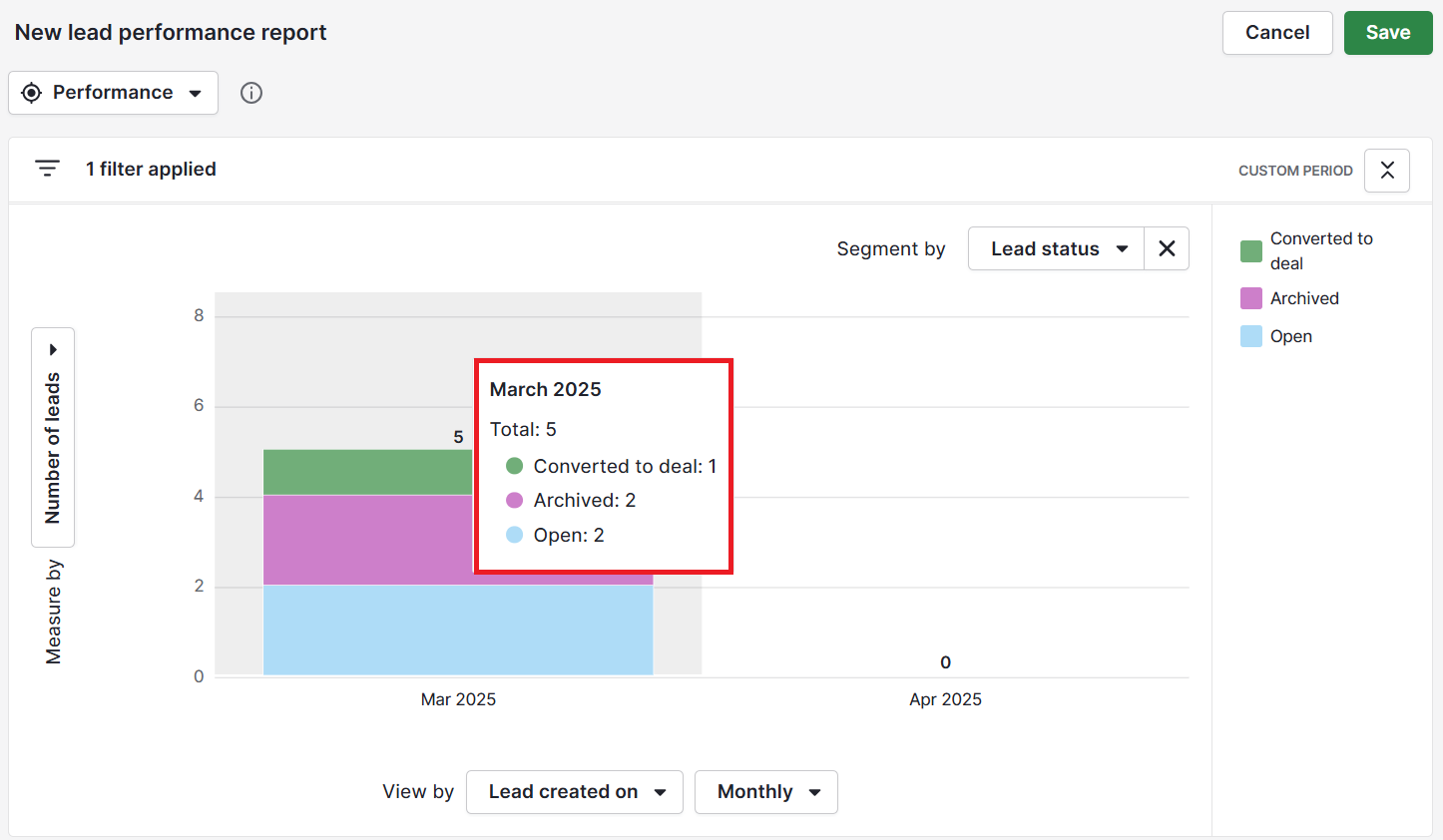Click the 1 filter applied label

pyautogui.click(x=152, y=169)
